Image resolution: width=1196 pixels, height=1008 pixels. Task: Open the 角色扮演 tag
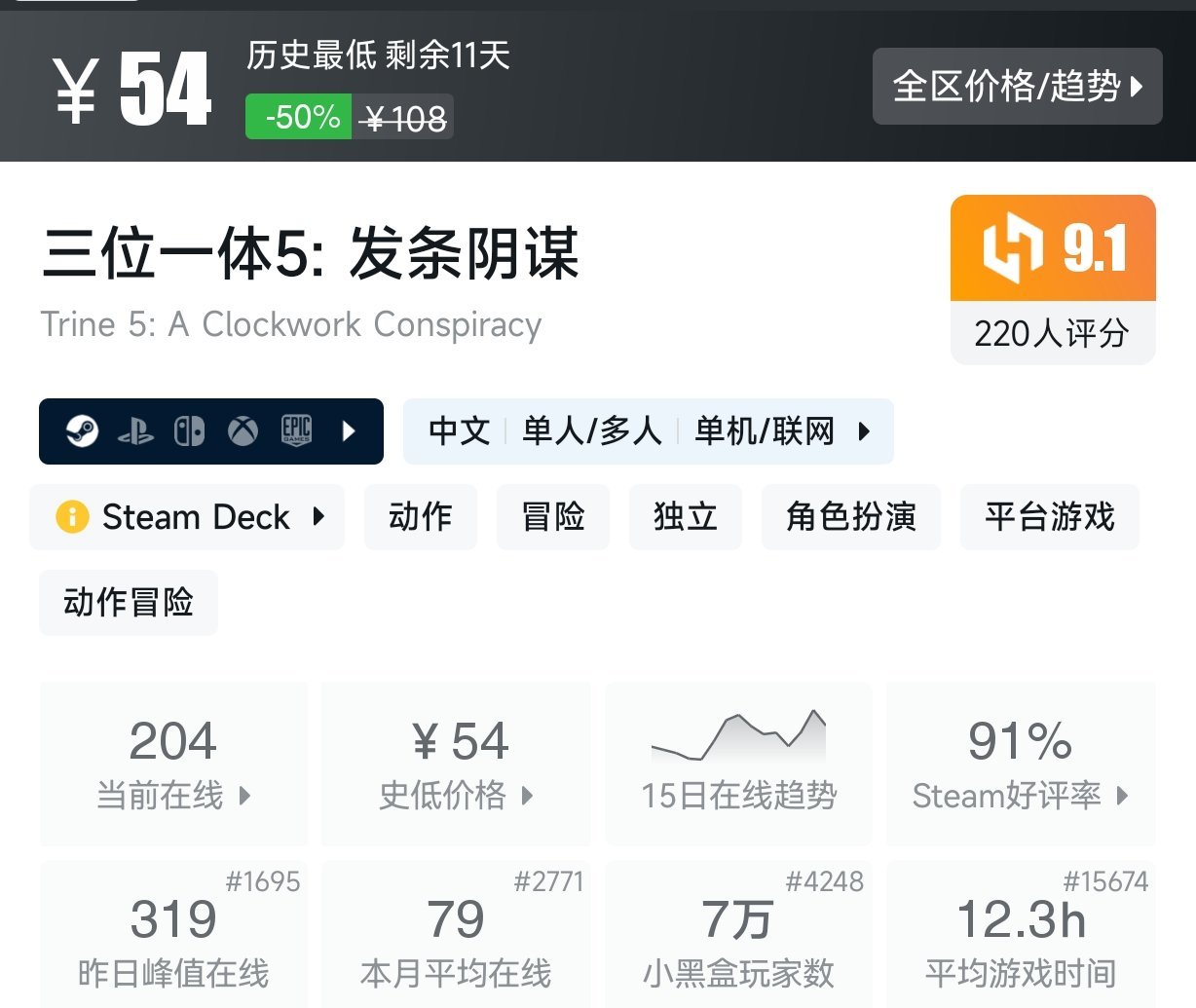pos(850,516)
